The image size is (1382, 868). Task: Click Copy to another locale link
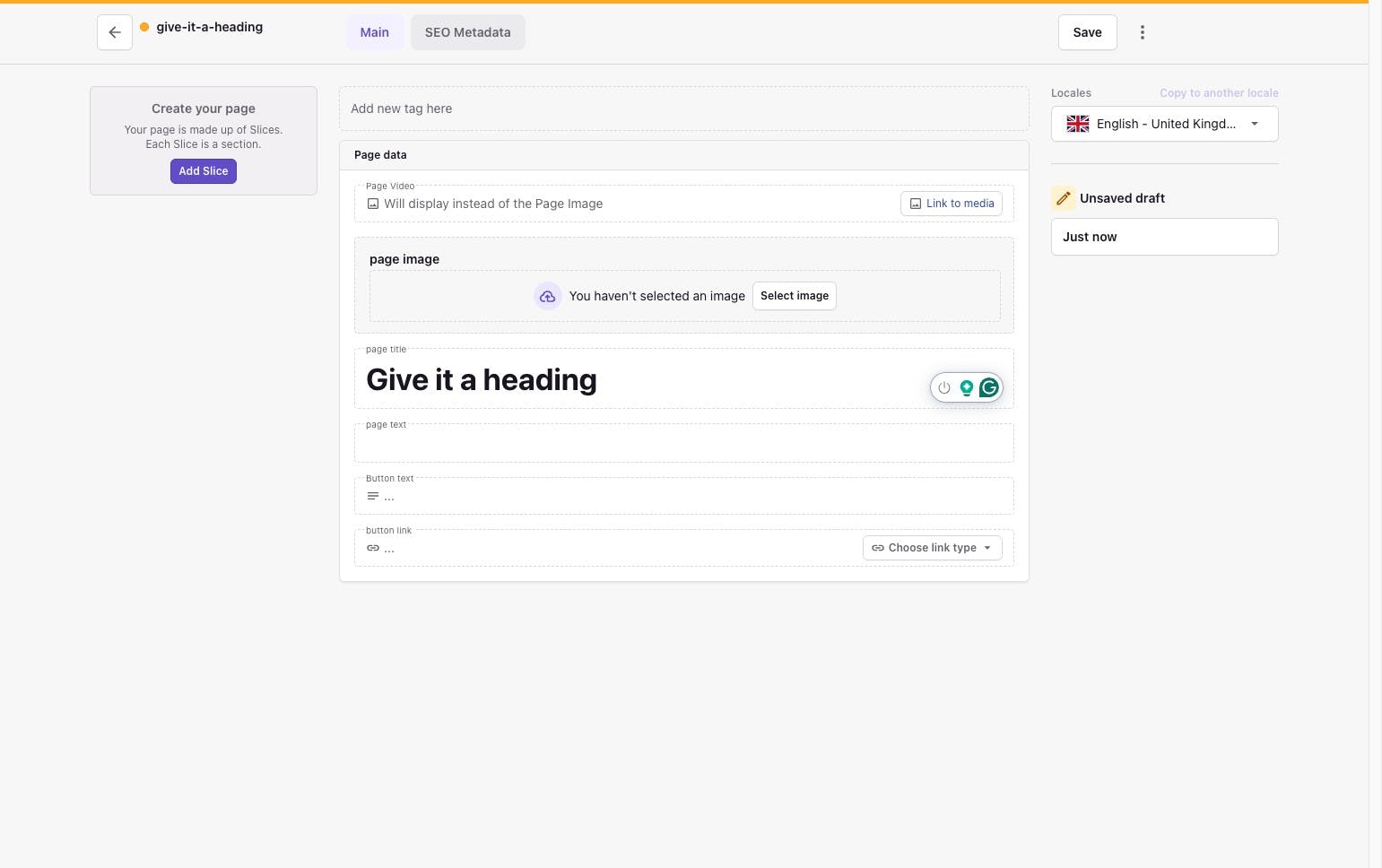tap(1218, 93)
